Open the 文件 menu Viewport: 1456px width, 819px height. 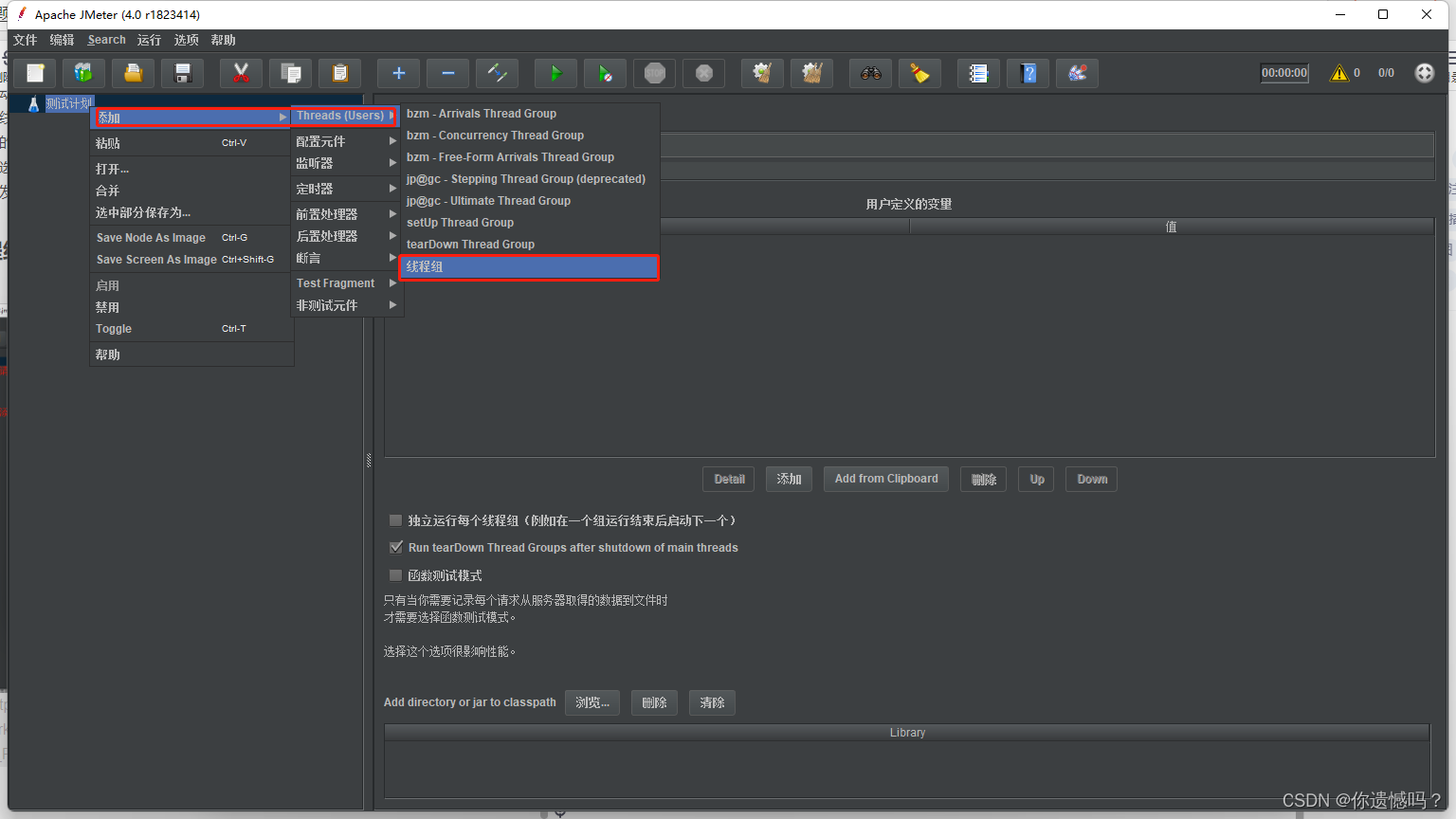coord(26,40)
